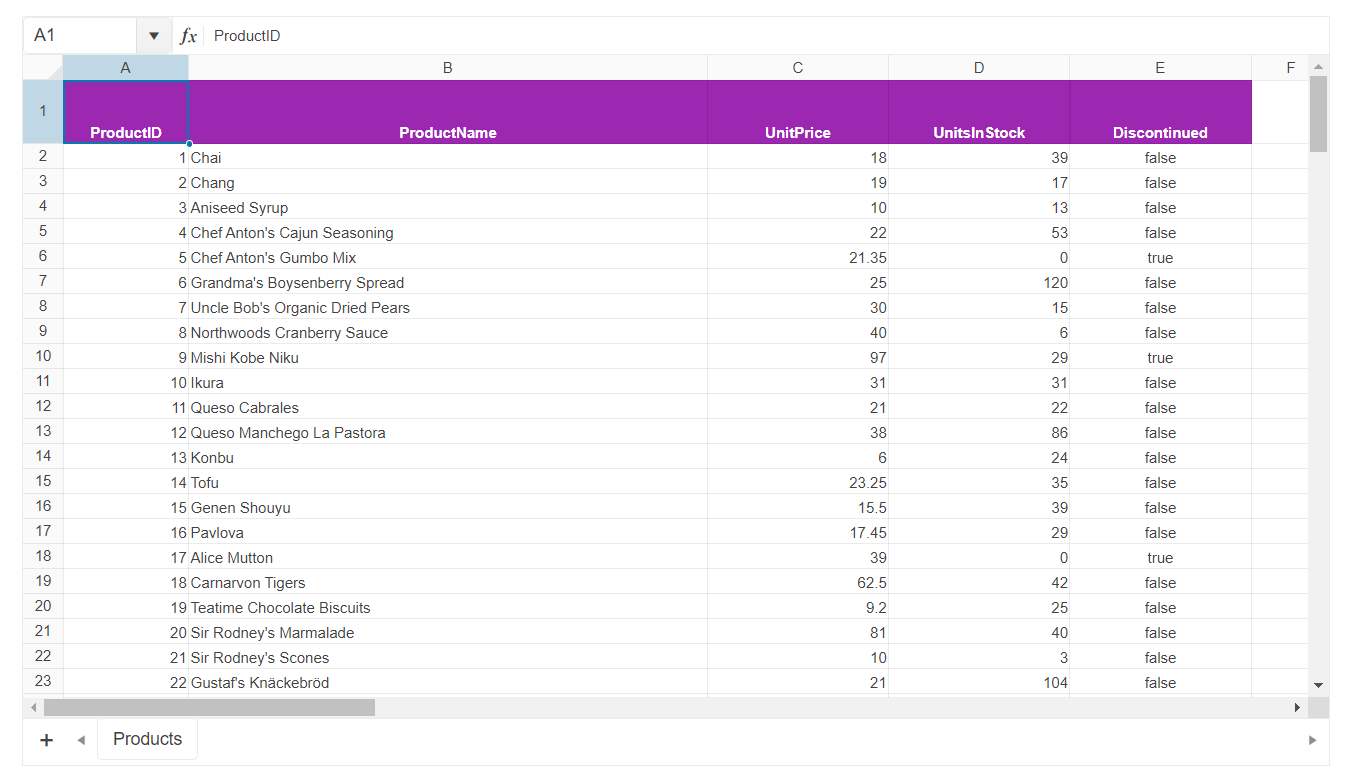Select the false value for Chai product
The height and width of the screenshot is (781, 1357).
pyautogui.click(x=1159, y=157)
